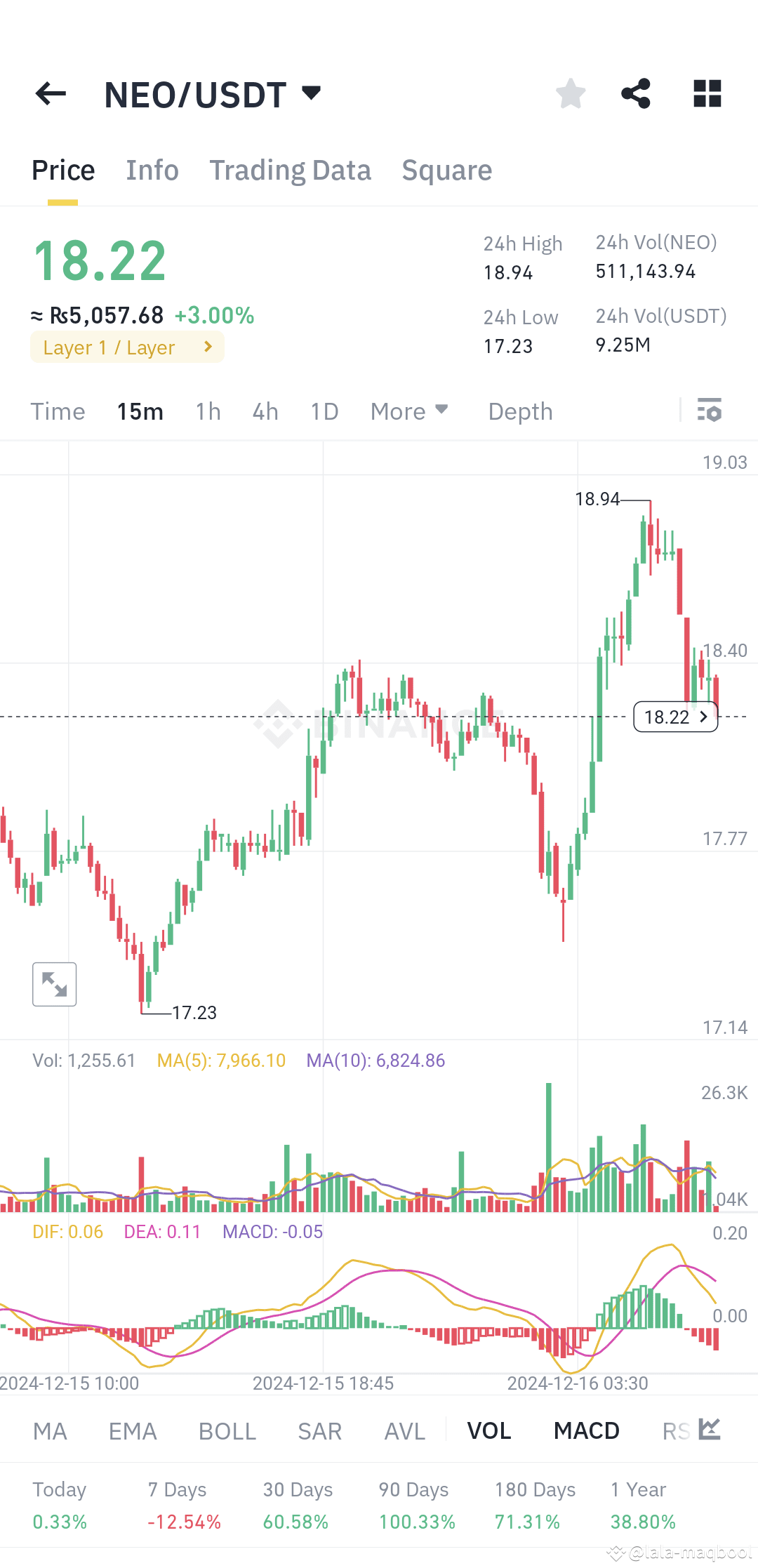Tap the 18.22 current price tag
The height and width of the screenshot is (1568, 758).
(x=675, y=717)
